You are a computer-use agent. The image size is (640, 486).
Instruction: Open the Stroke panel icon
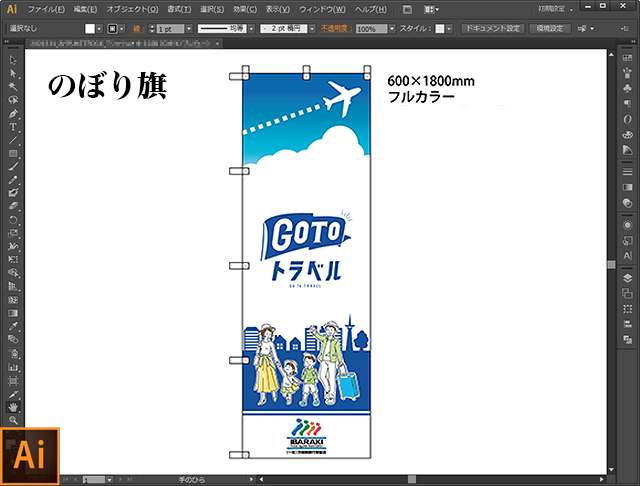627,172
